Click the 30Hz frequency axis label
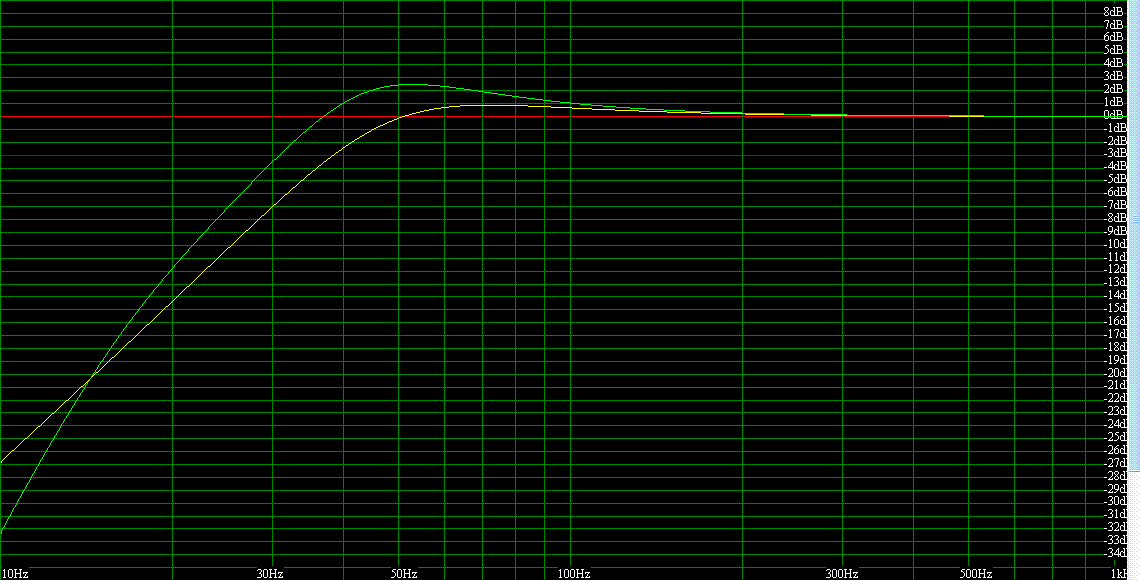 coord(270,573)
